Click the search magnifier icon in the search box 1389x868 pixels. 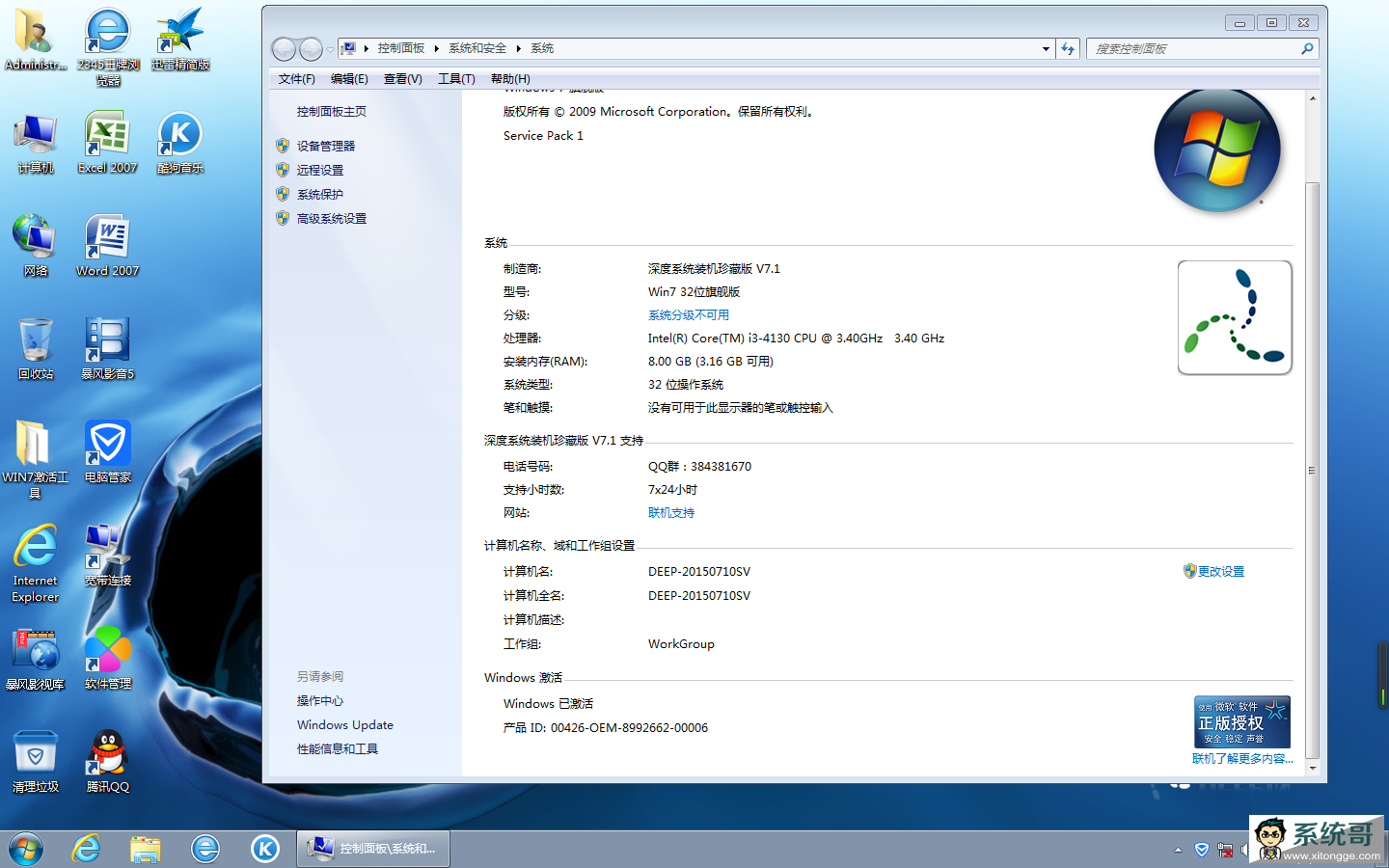click(1307, 48)
